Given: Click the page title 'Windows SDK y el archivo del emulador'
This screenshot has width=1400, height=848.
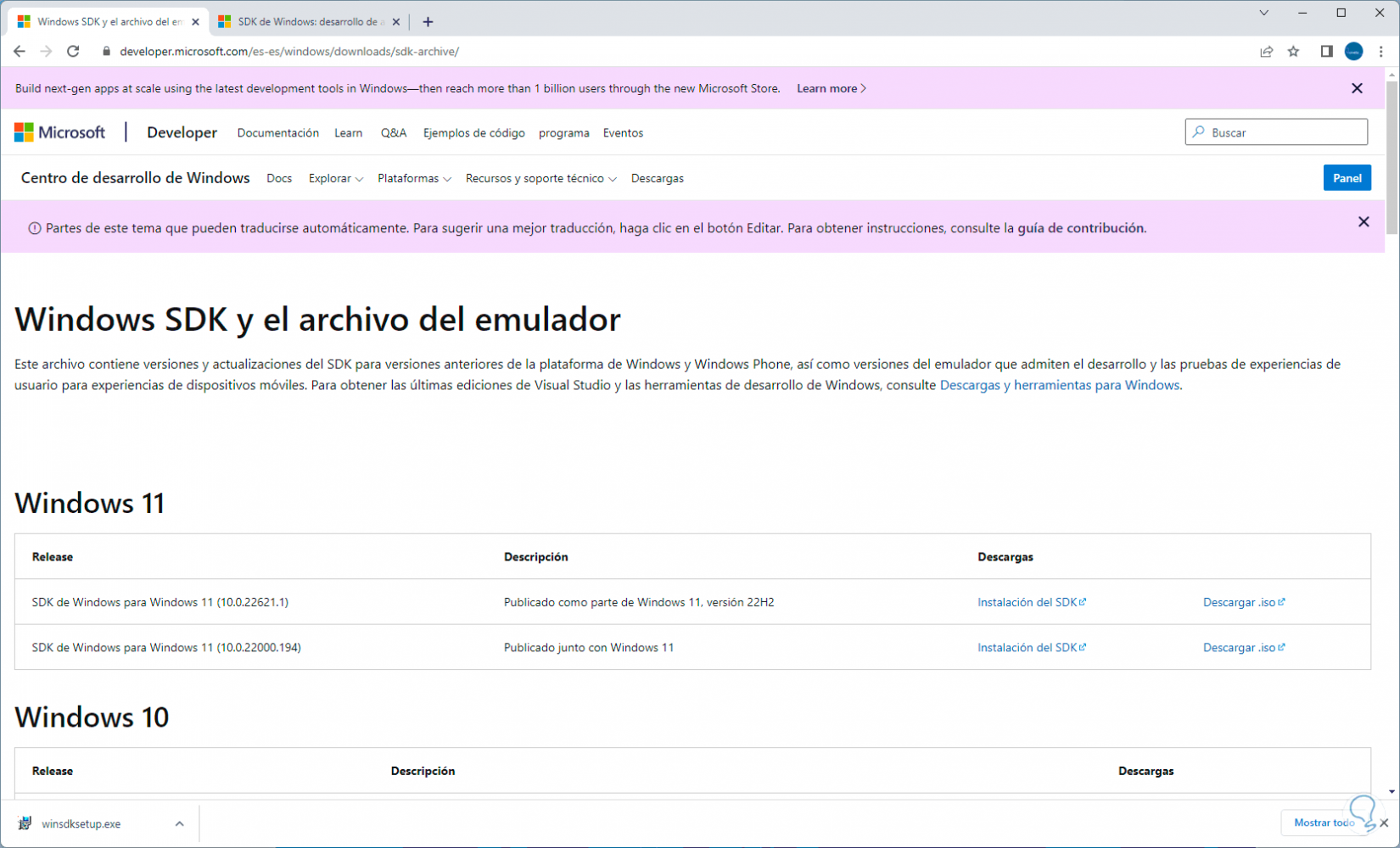Looking at the screenshot, I should [317, 320].
